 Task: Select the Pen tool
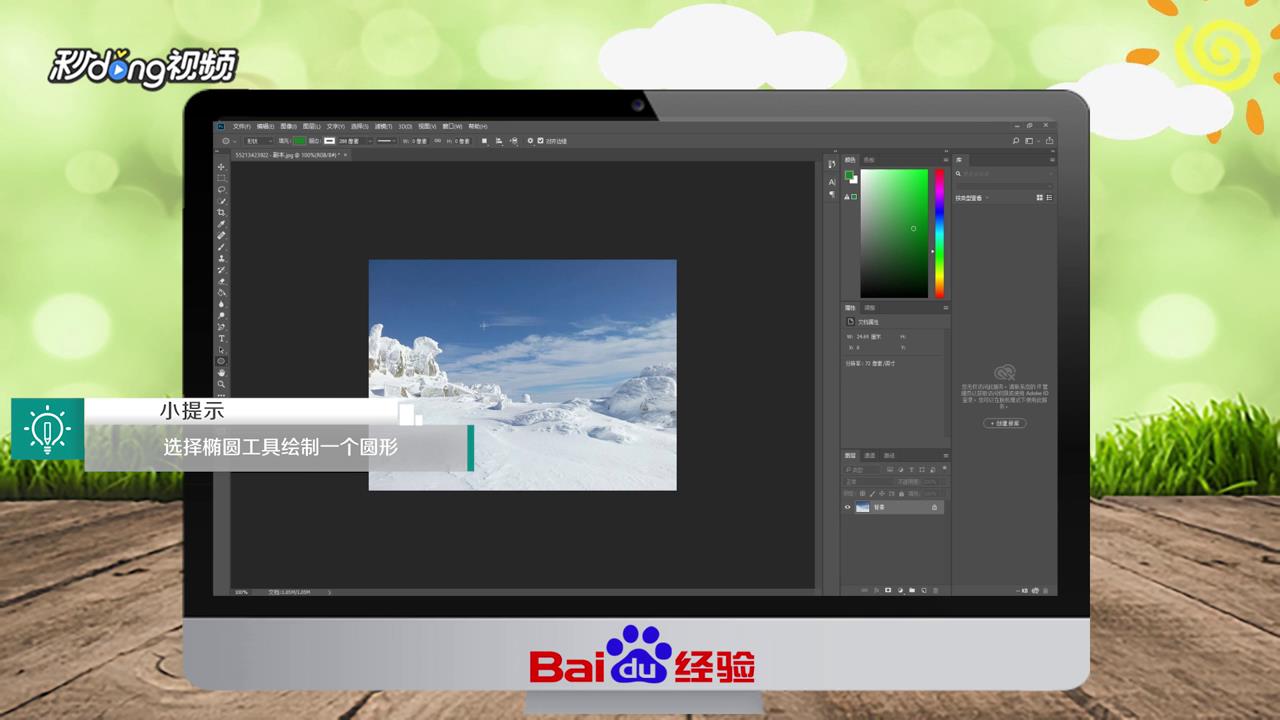(x=221, y=327)
